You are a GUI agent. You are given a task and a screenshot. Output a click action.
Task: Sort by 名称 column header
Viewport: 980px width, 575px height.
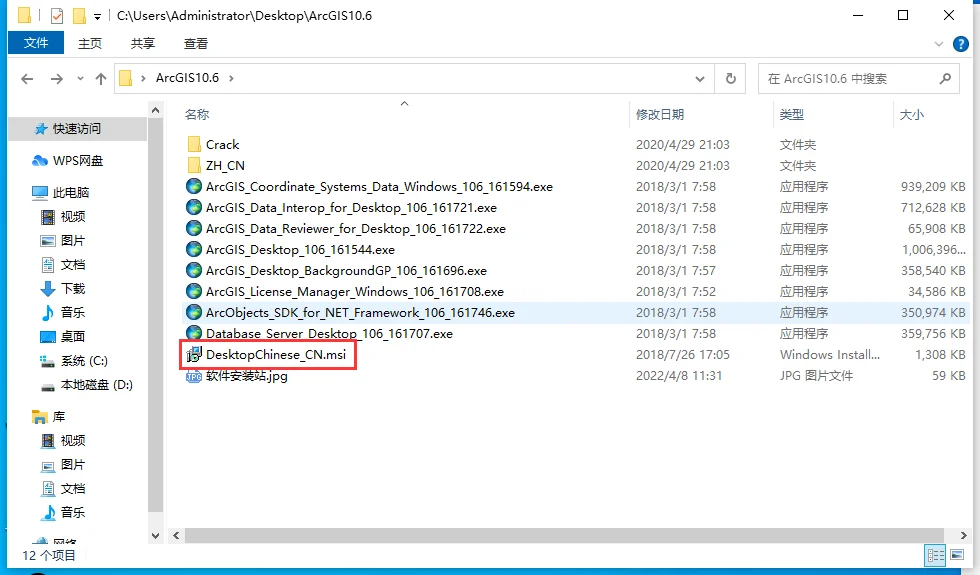(x=197, y=114)
